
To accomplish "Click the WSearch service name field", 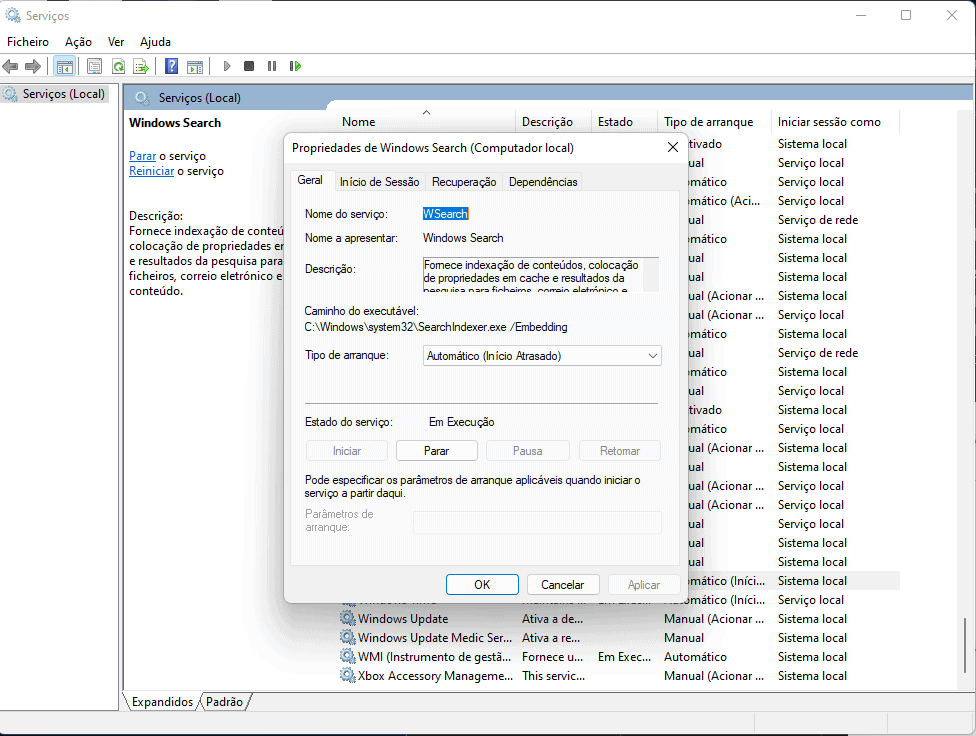I will (x=446, y=214).
